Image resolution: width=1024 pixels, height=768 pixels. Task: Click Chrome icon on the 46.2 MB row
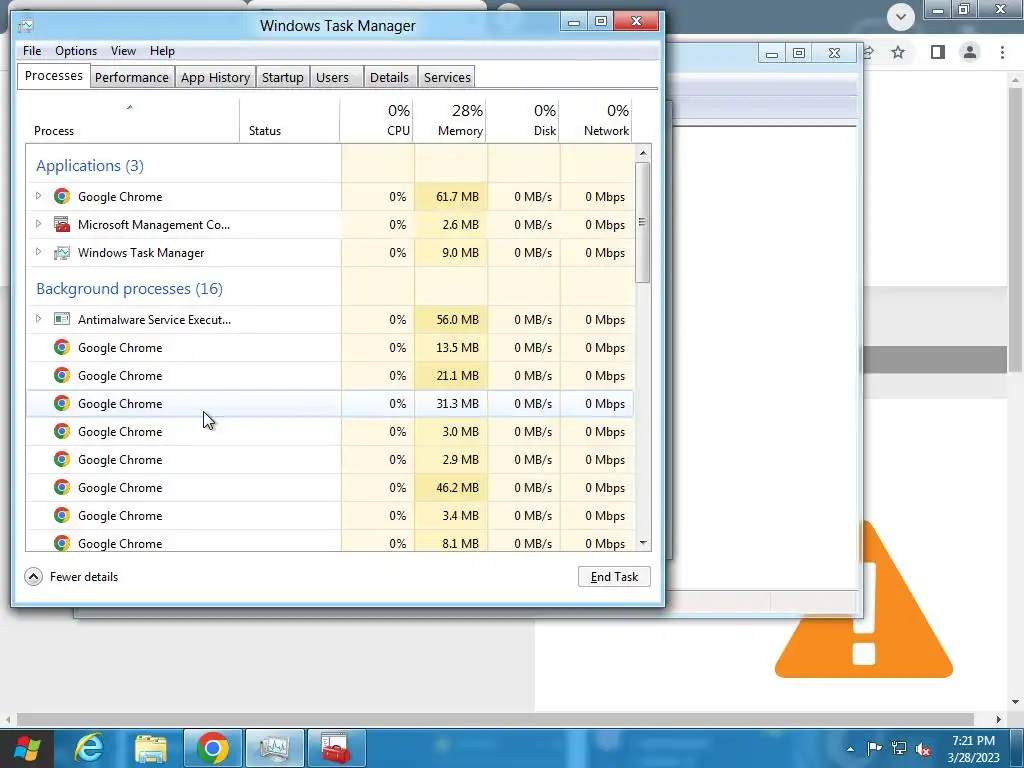(62, 487)
